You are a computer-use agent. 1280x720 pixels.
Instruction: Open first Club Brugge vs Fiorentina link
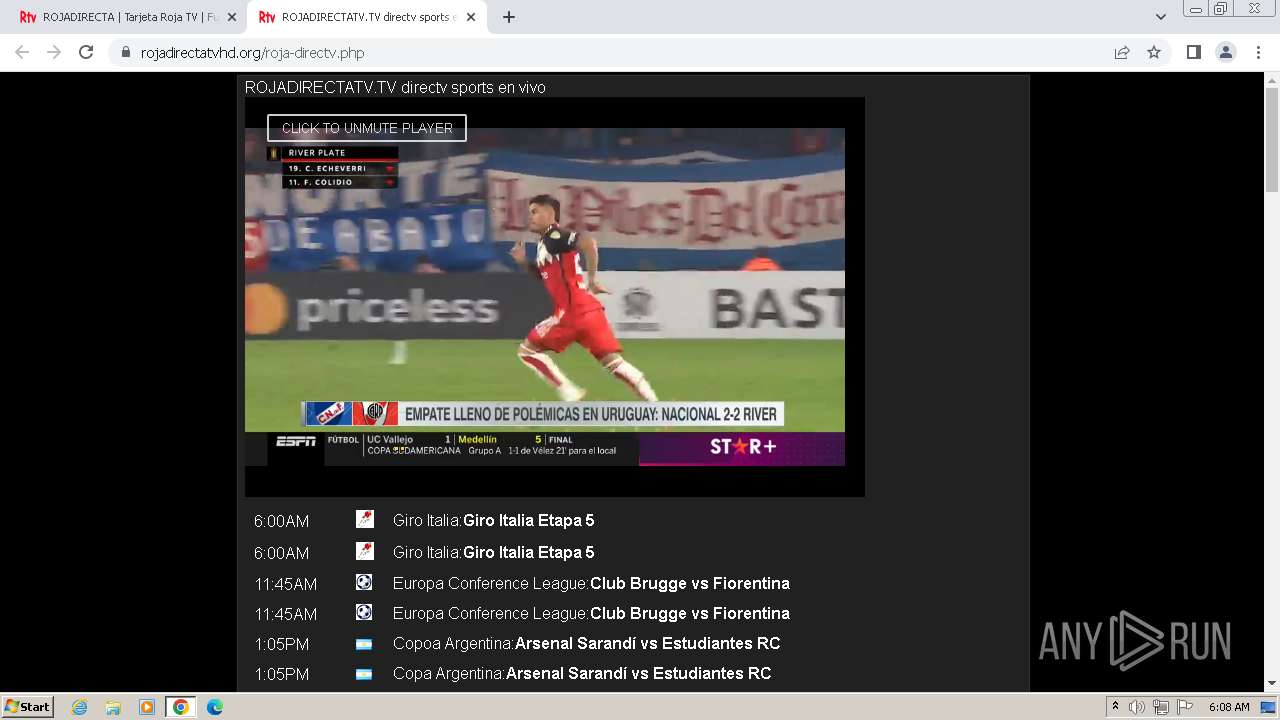pos(690,583)
